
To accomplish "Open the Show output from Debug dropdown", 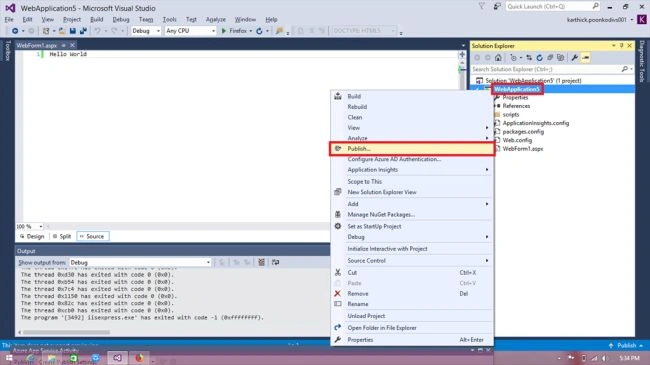I will click(x=140, y=263).
